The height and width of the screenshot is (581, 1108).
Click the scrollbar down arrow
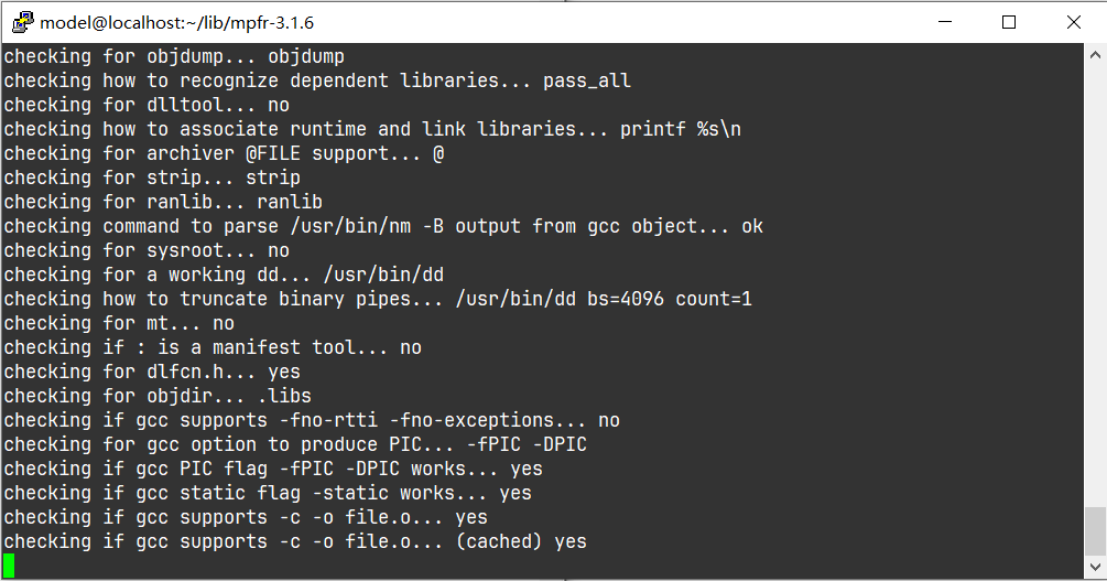(1095, 567)
